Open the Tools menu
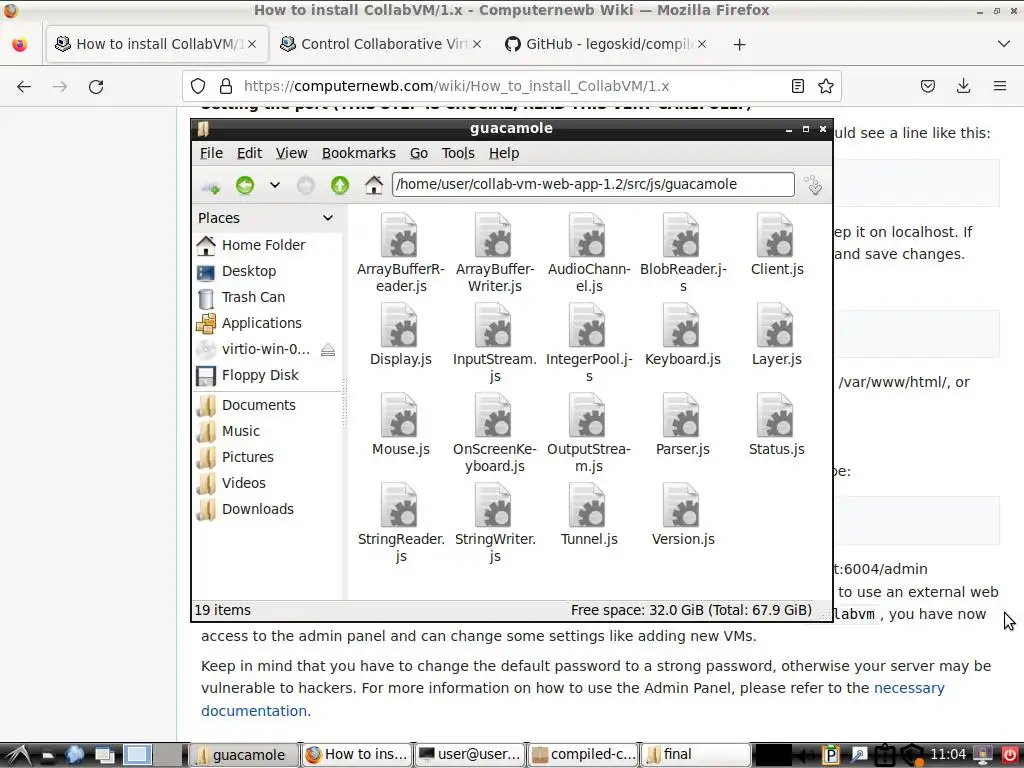Image resolution: width=1024 pixels, height=768 pixels. pos(458,153)
